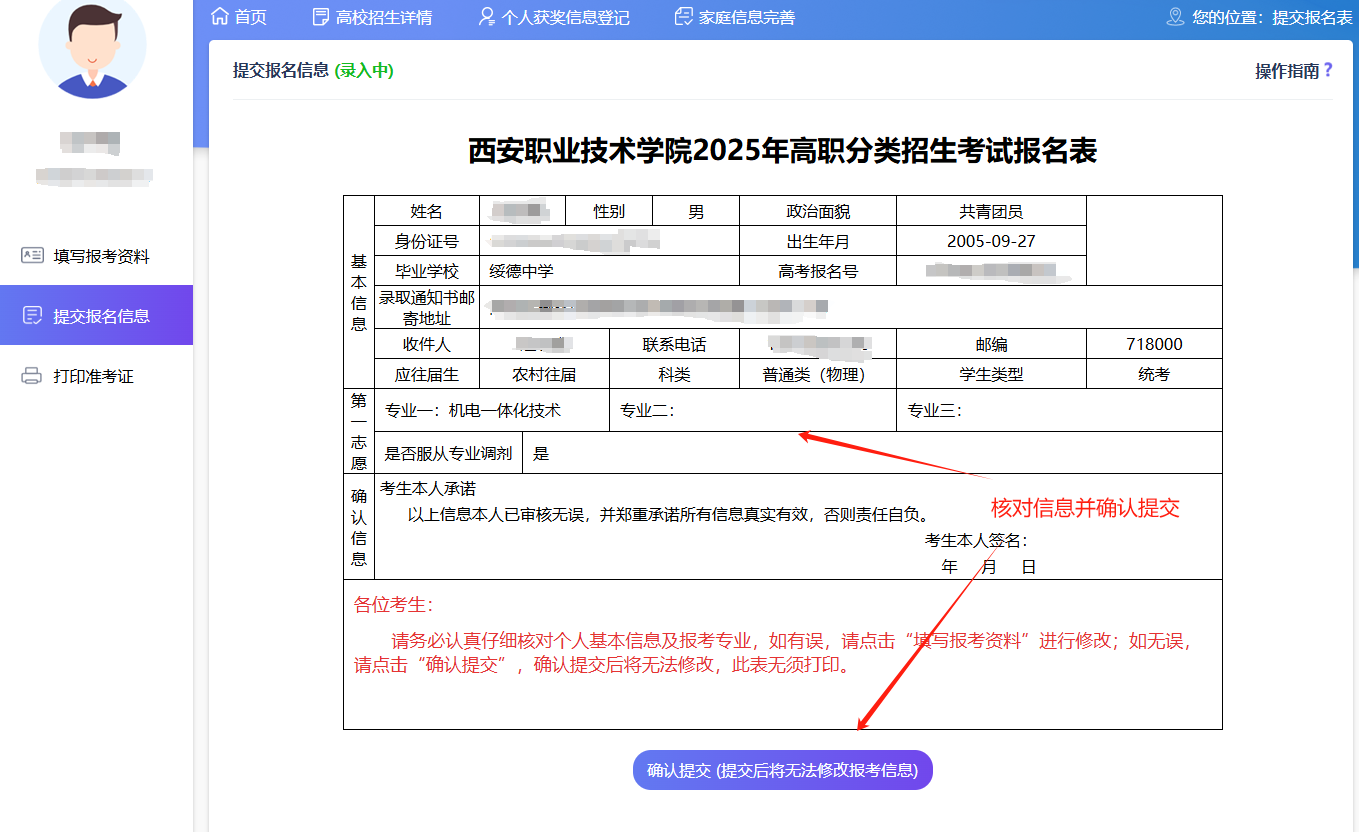Click the 家庭信息完善 icon

tap(684, 17)
